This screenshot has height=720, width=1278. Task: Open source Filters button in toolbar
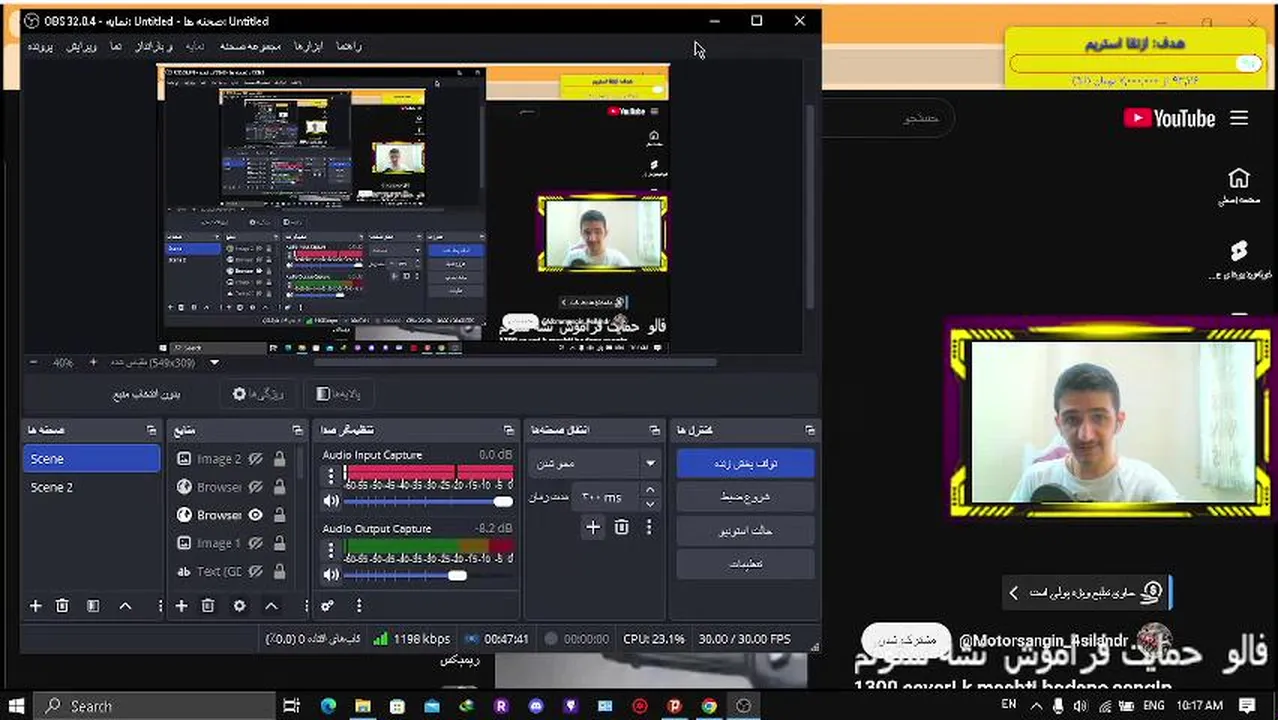(x=338, y=394)
